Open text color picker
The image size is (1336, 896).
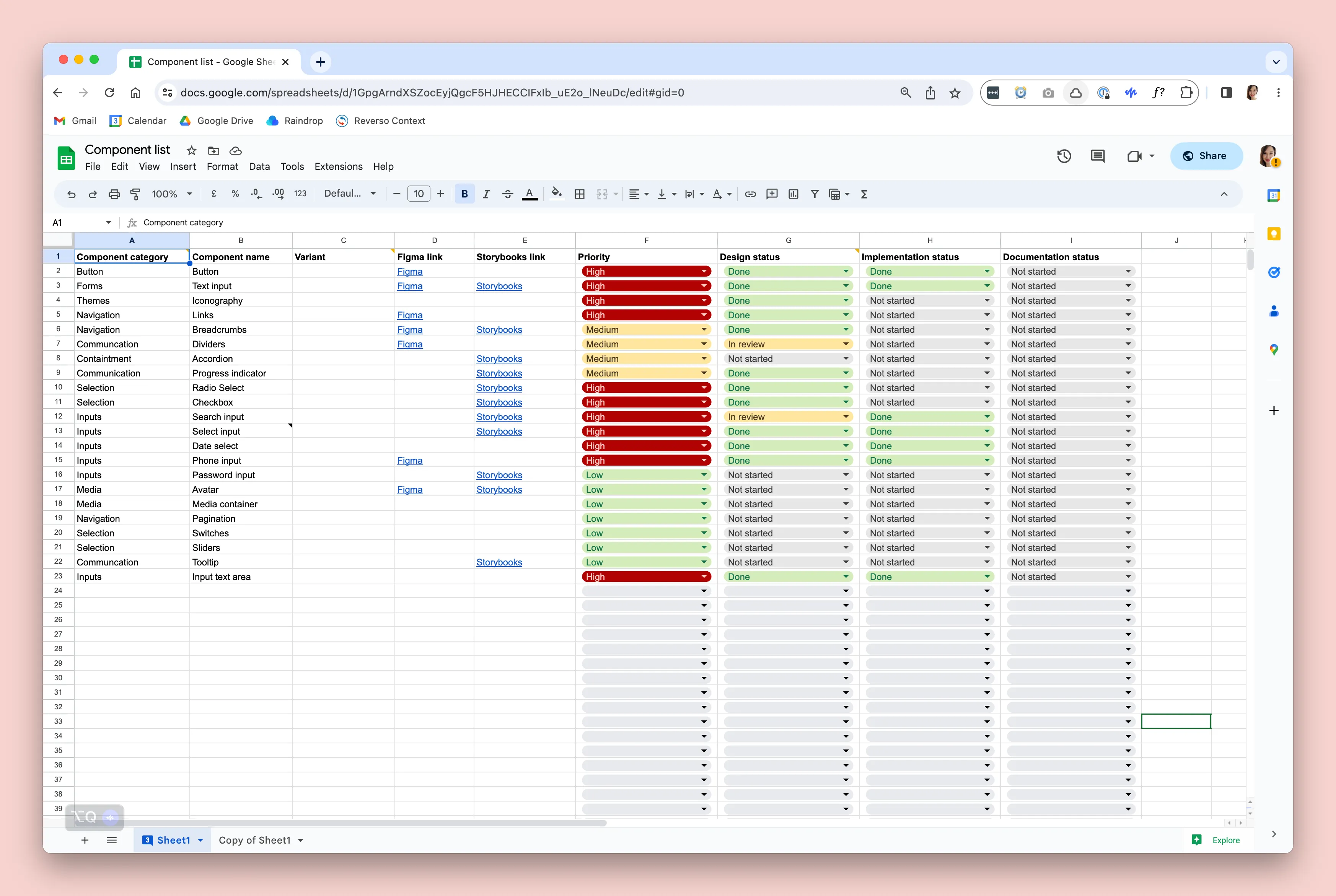[x=530, y=194]
